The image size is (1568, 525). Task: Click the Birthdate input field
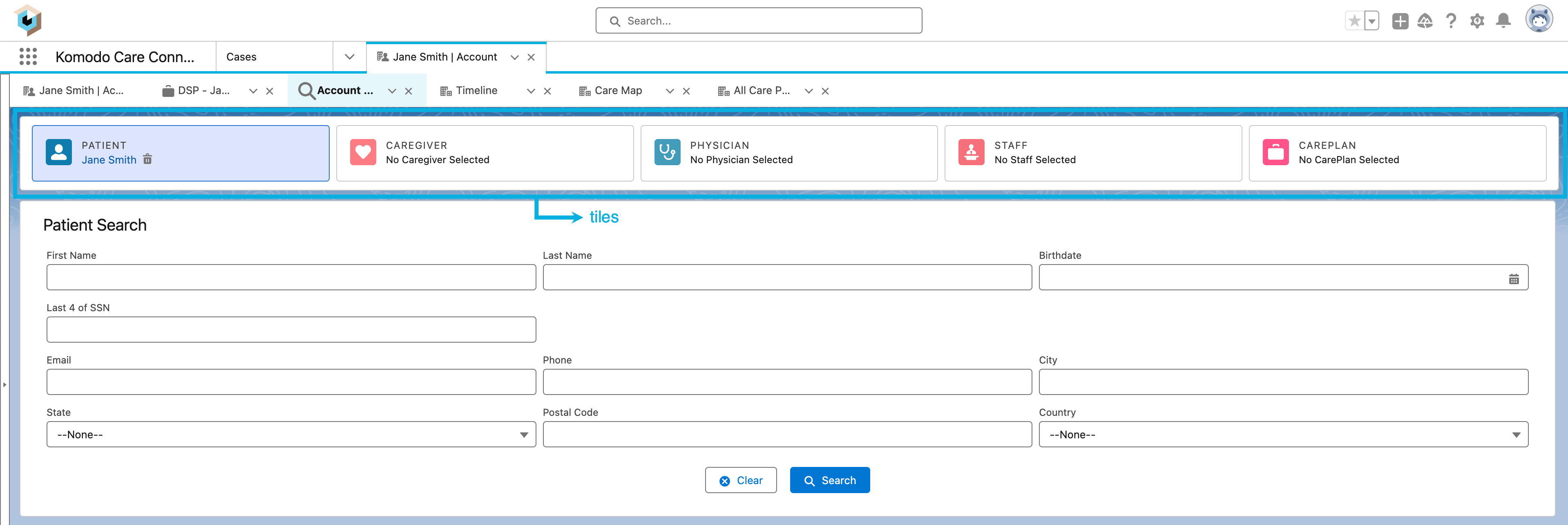(x=1283, y=277)
